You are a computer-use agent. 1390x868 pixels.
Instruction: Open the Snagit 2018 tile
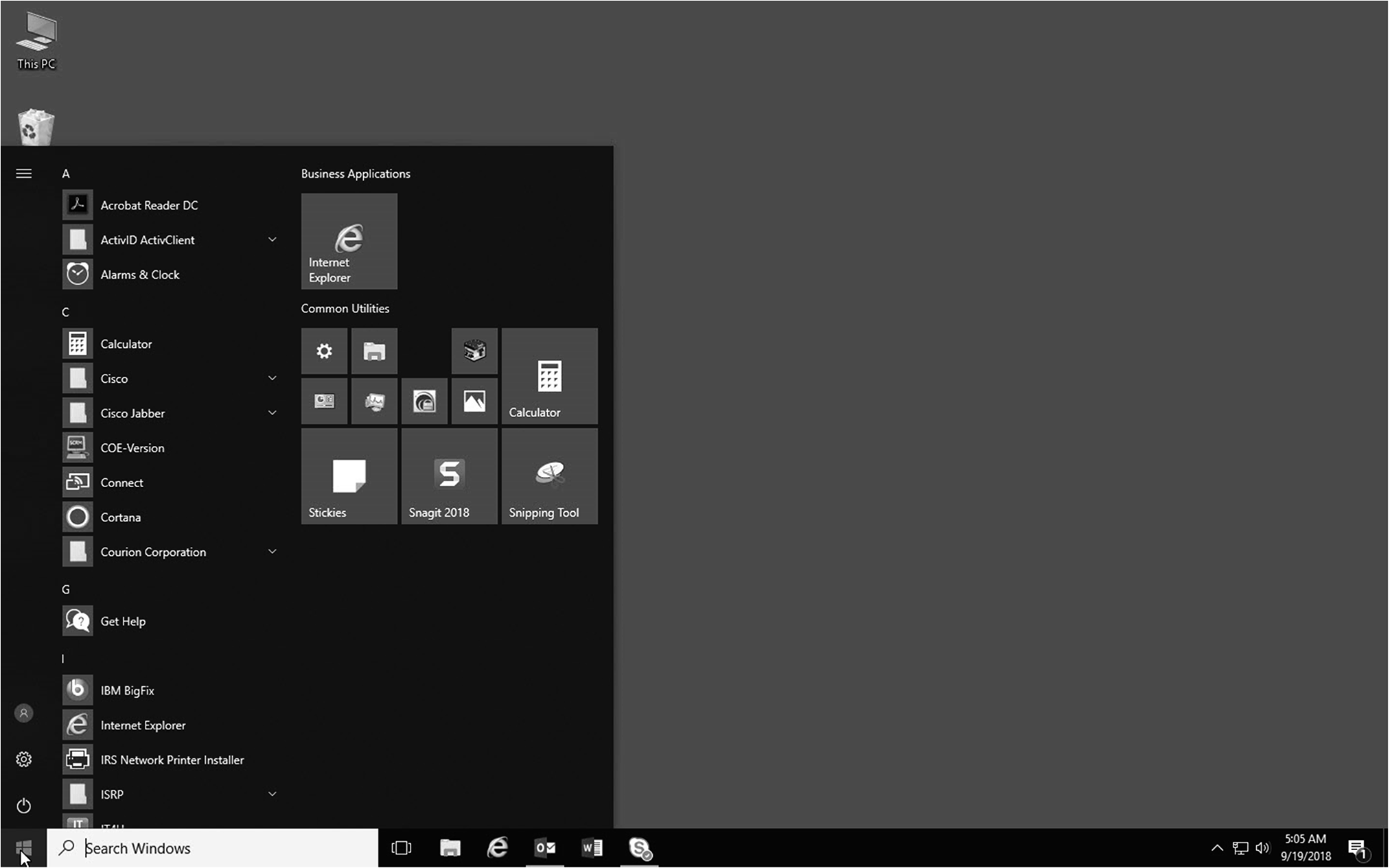click(449, 476)
